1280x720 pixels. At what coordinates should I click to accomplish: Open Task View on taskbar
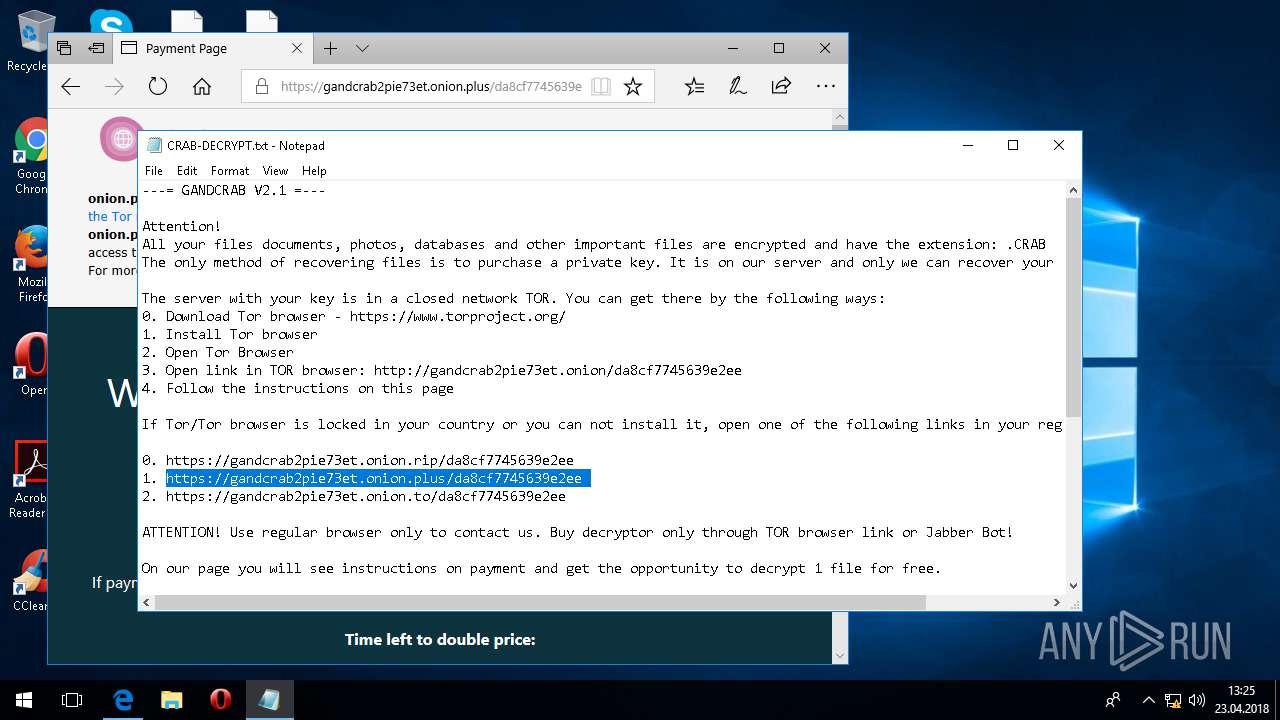pos(72,700)
